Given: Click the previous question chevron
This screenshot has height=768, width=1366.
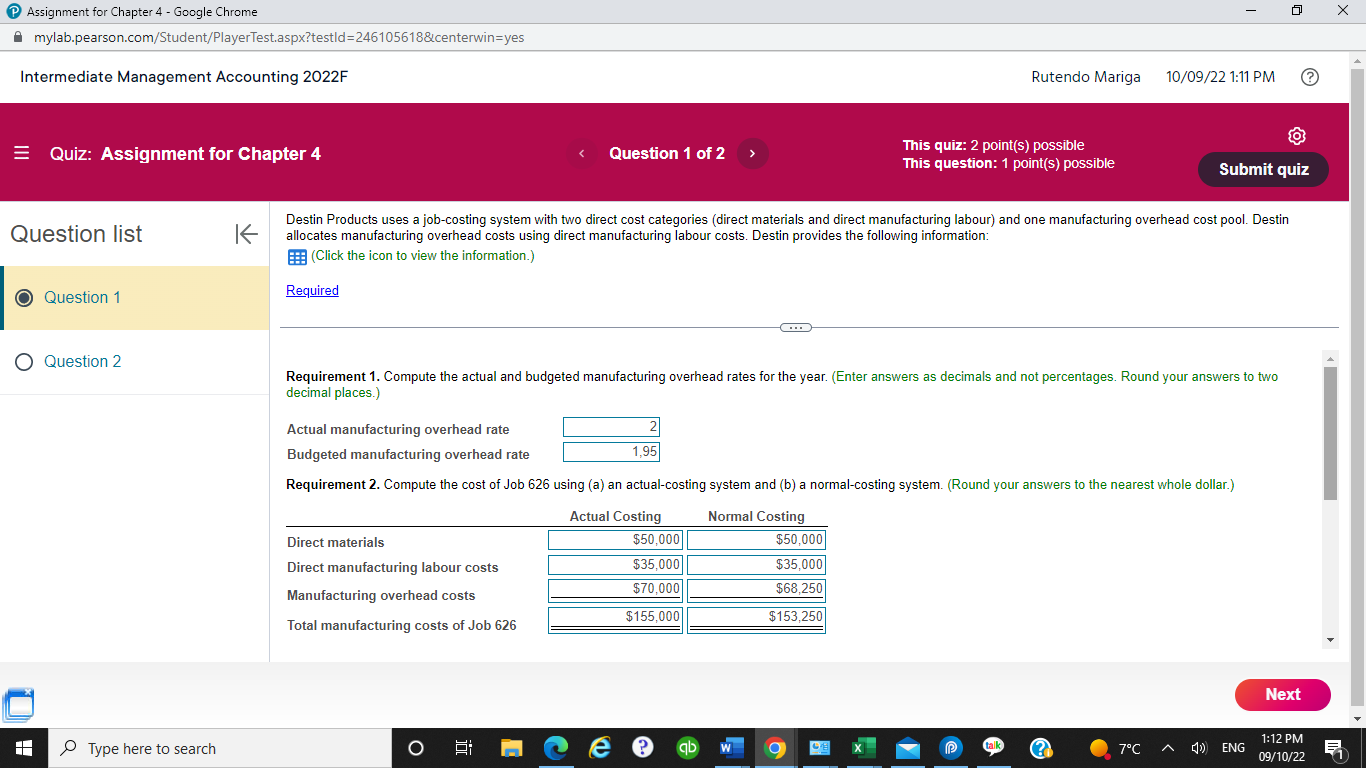Looking at the screenshot, I should (581, 153).
